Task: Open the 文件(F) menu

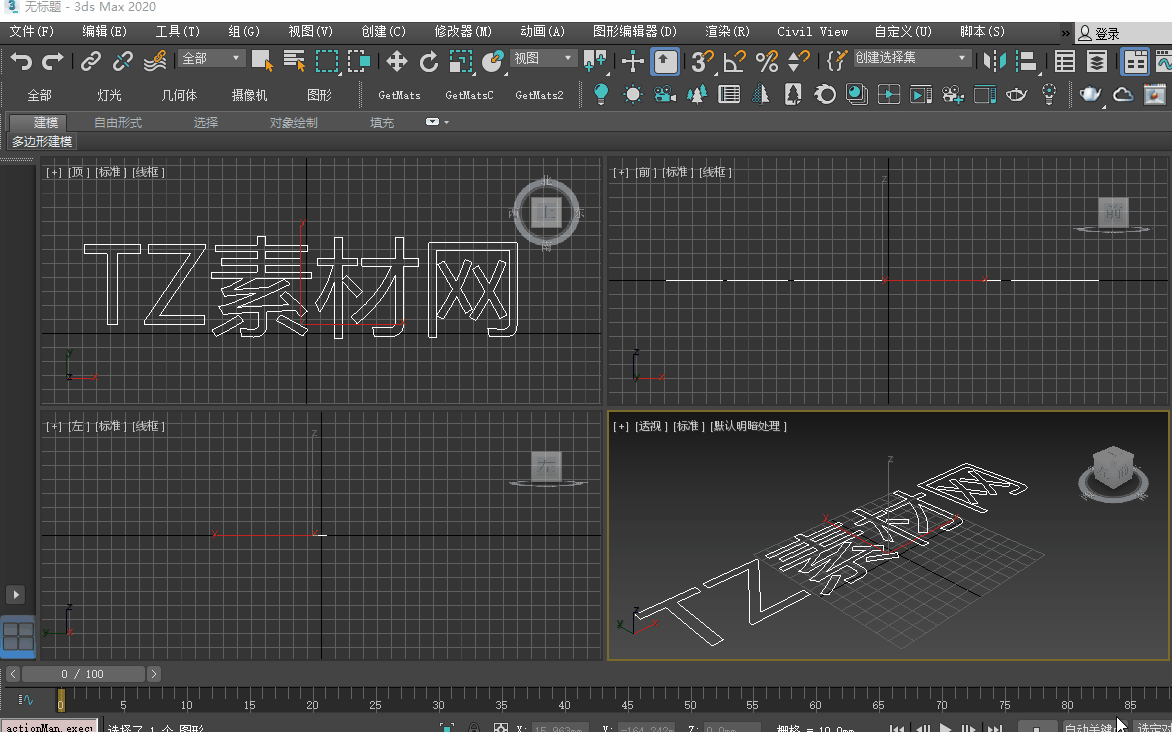Action: [x=31, y=31]
